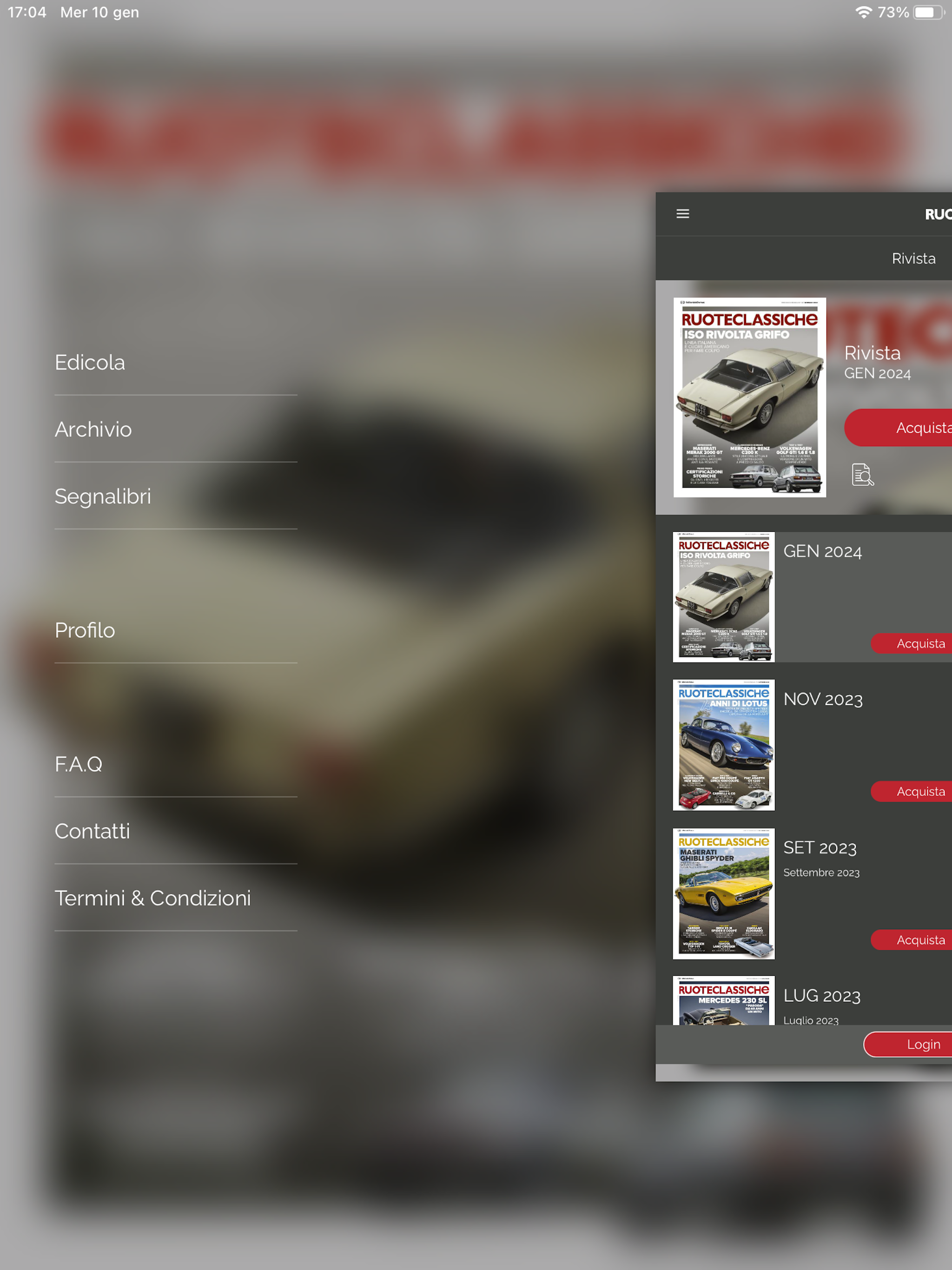
Task: Open the large featured Iso Rivolta Grifo cover
Action: (749, 397)
